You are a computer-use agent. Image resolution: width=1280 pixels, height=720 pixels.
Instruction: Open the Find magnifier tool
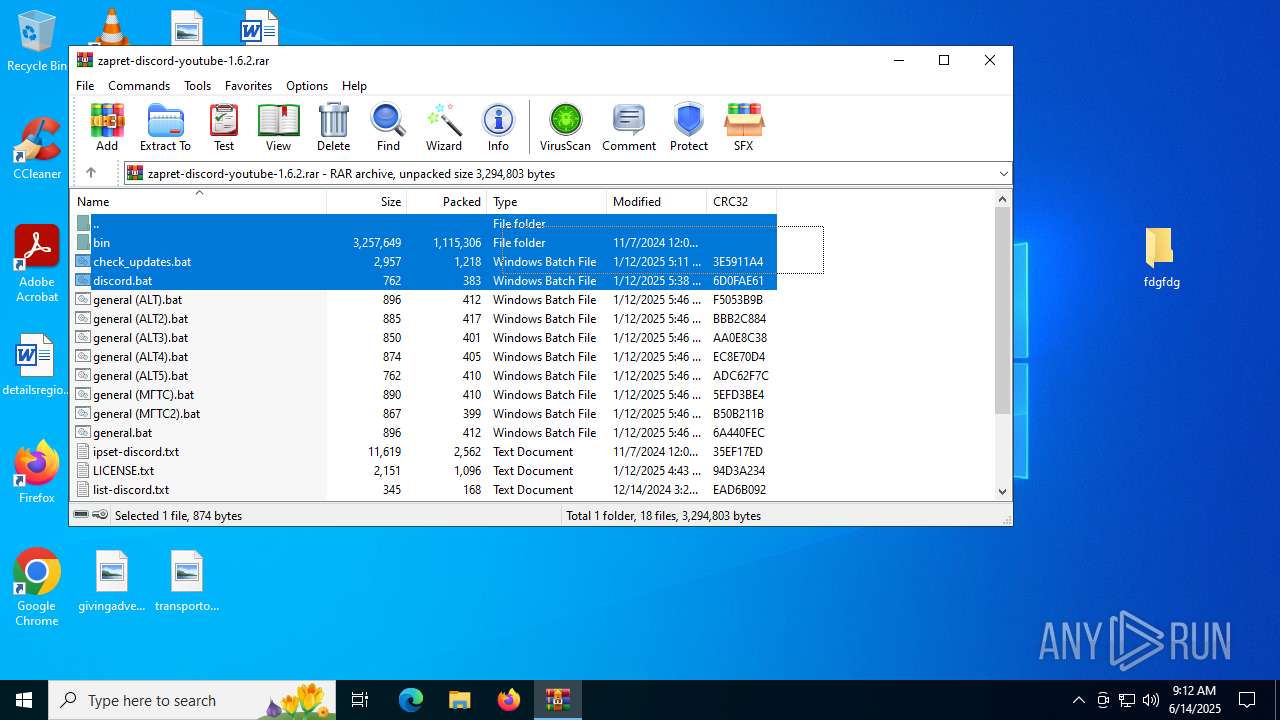tap(388, 127)
